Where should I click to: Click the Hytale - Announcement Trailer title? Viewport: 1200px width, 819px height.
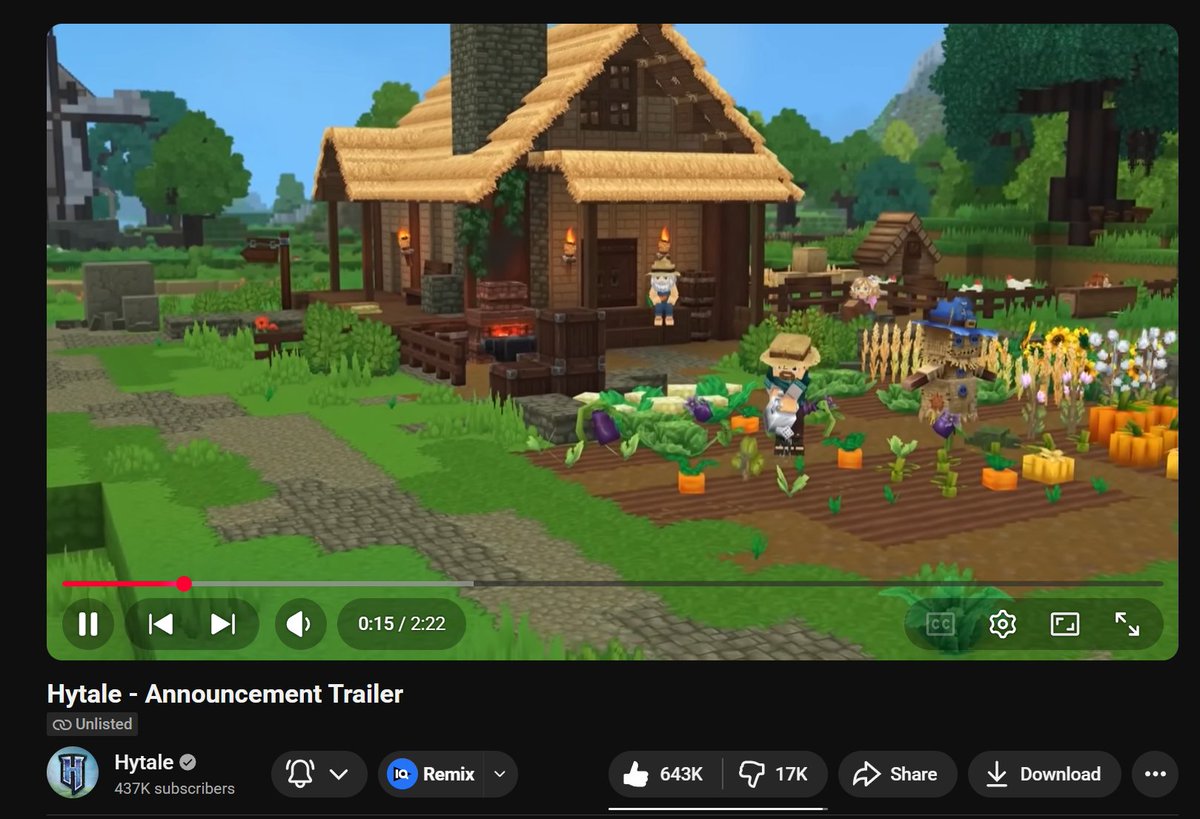coord(225,694)
